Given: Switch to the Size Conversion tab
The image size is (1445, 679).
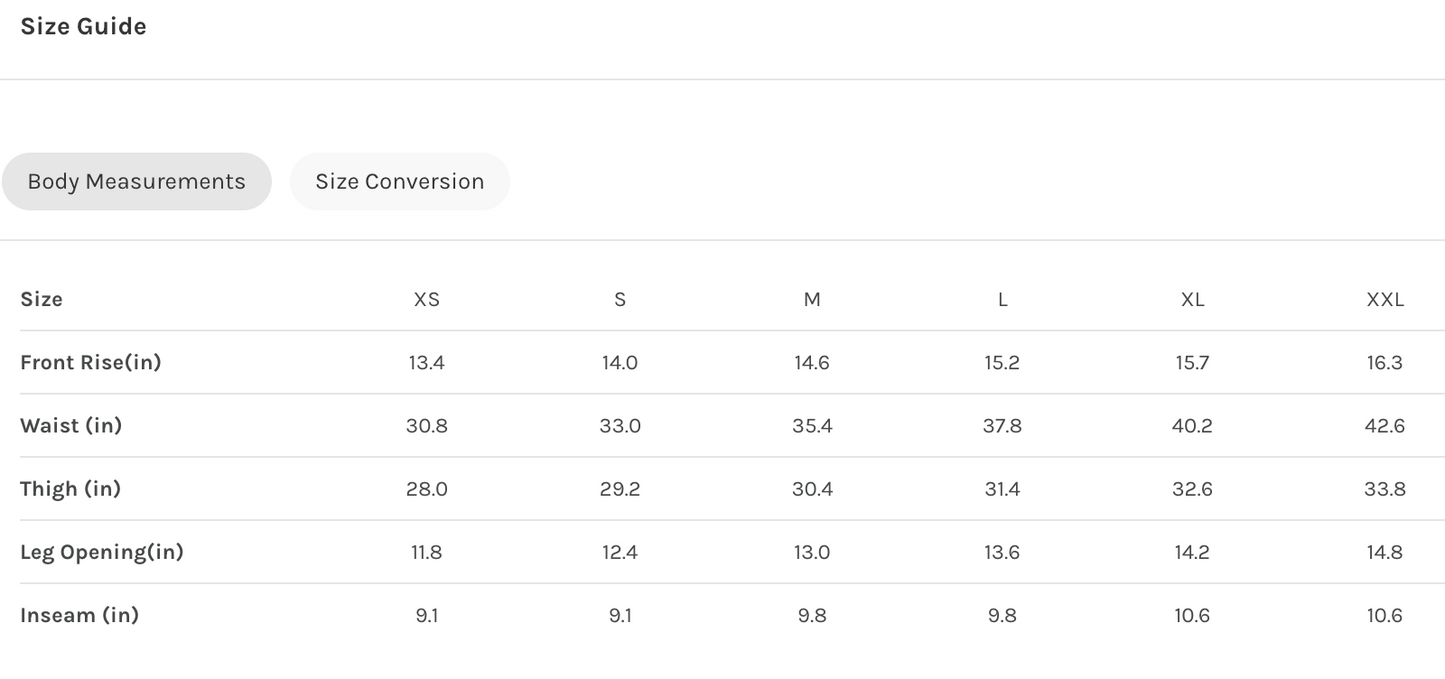Looking at the screenshot, I should [x=399, y=182].
